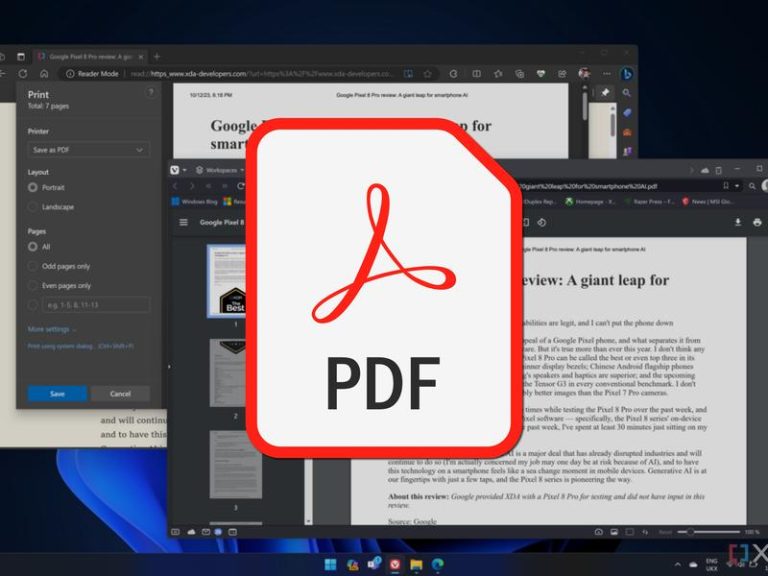Click the Cancel button in Print dialog
768x576 pixels.
point(120,394)
